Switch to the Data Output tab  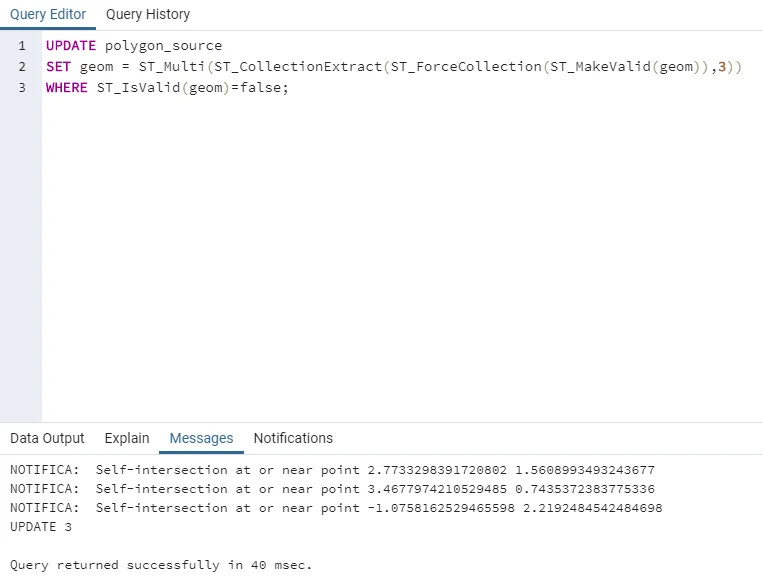click(x=47, y=439)
